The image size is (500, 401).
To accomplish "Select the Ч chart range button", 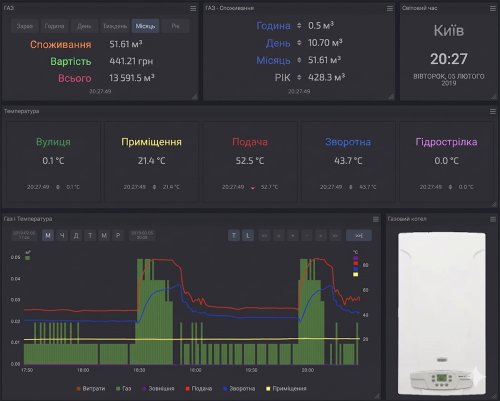I will click(x=62, y=236).
